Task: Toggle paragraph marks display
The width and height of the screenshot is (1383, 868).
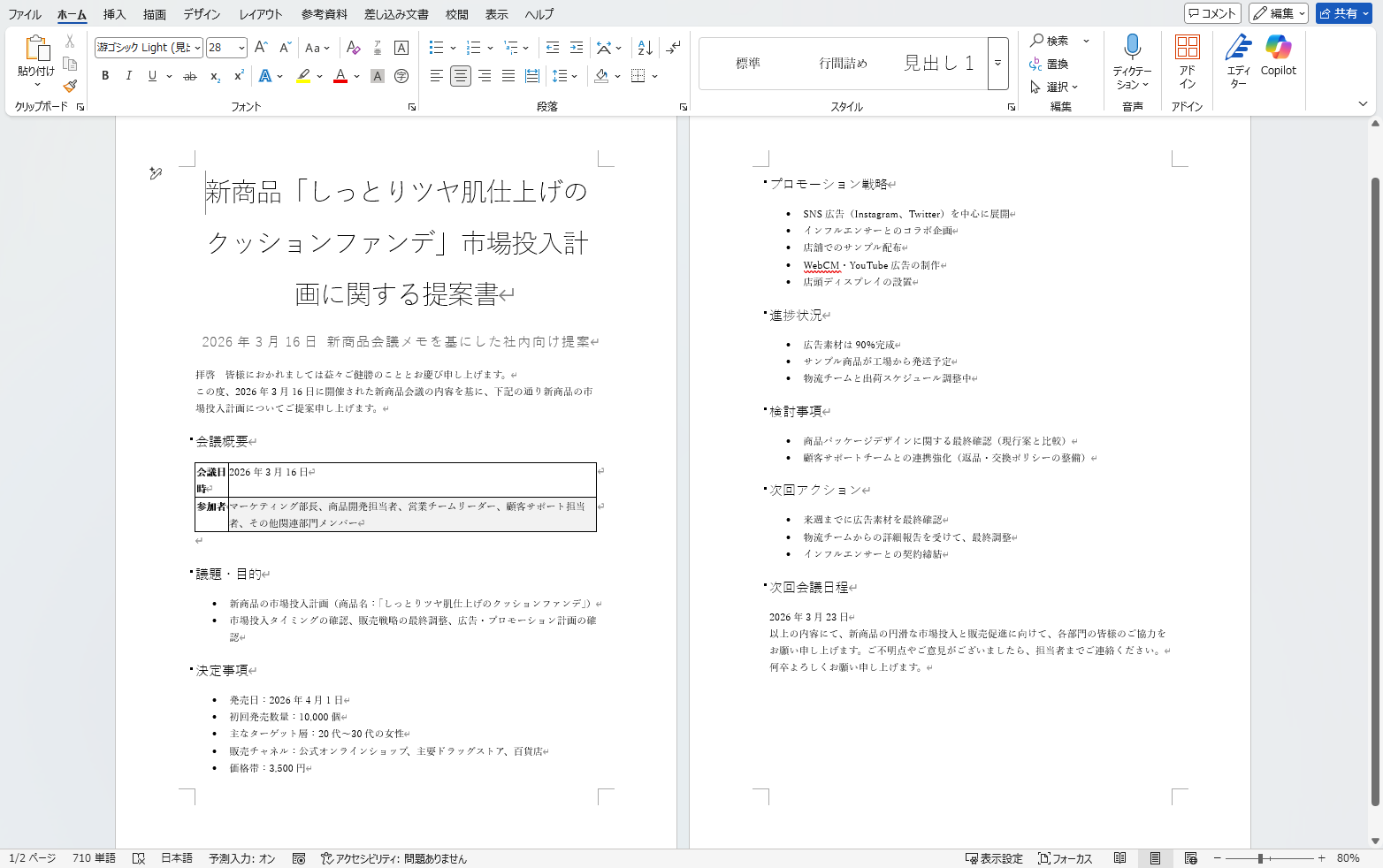Action: point(673,48)
